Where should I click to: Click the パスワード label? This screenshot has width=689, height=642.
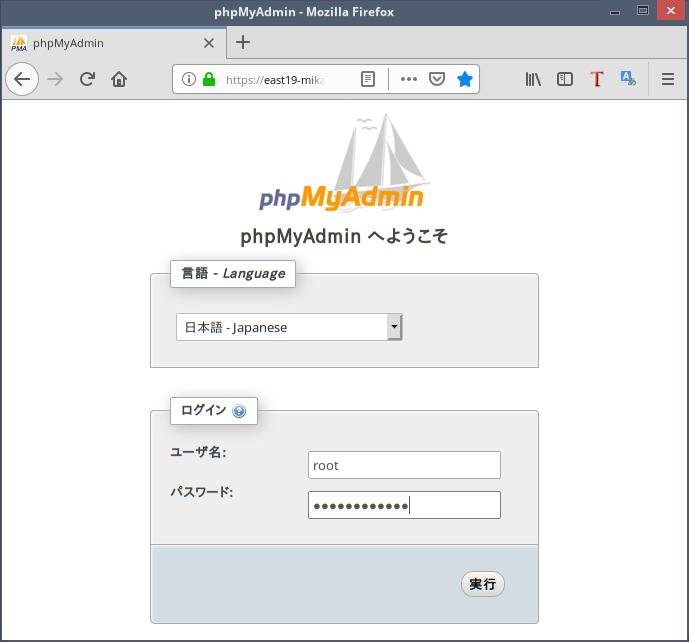202,491
